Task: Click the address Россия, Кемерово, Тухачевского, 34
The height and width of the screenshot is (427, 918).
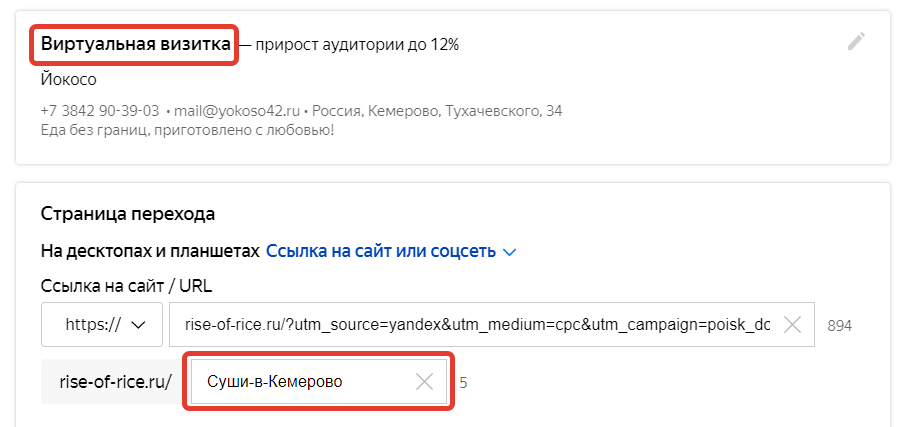Action: pos(437,111)
